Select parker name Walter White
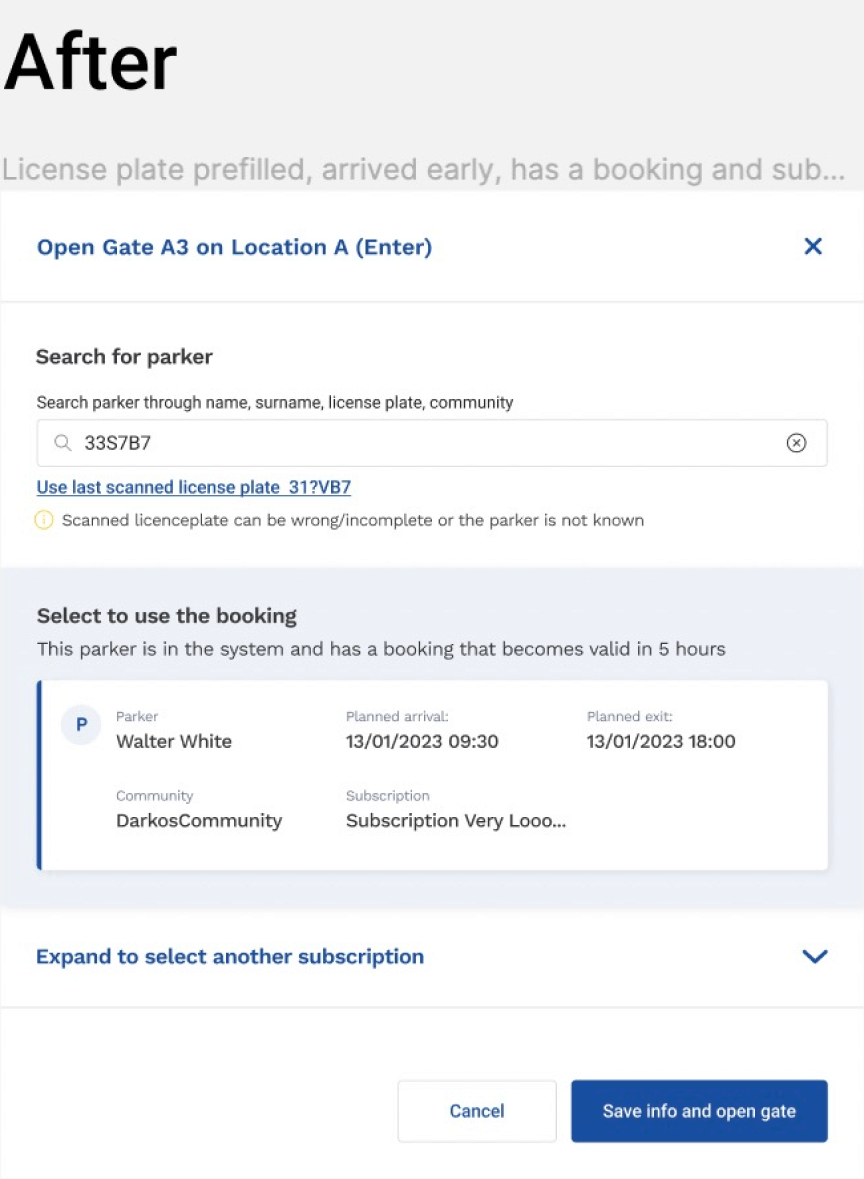This screenshot has height=1179, width=864. tap(174, 741)
